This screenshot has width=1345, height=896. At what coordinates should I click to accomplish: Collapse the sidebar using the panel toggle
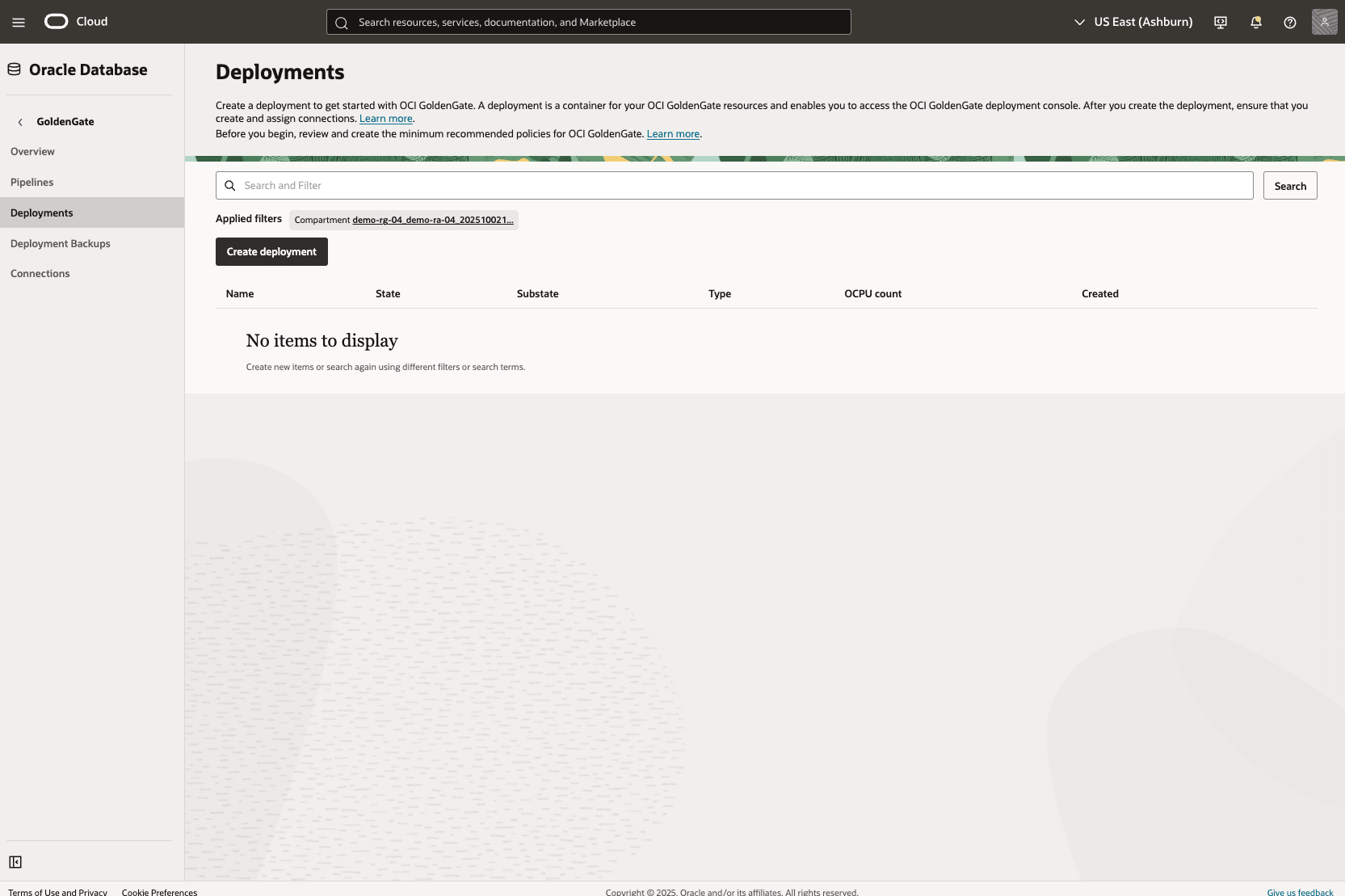15,862
